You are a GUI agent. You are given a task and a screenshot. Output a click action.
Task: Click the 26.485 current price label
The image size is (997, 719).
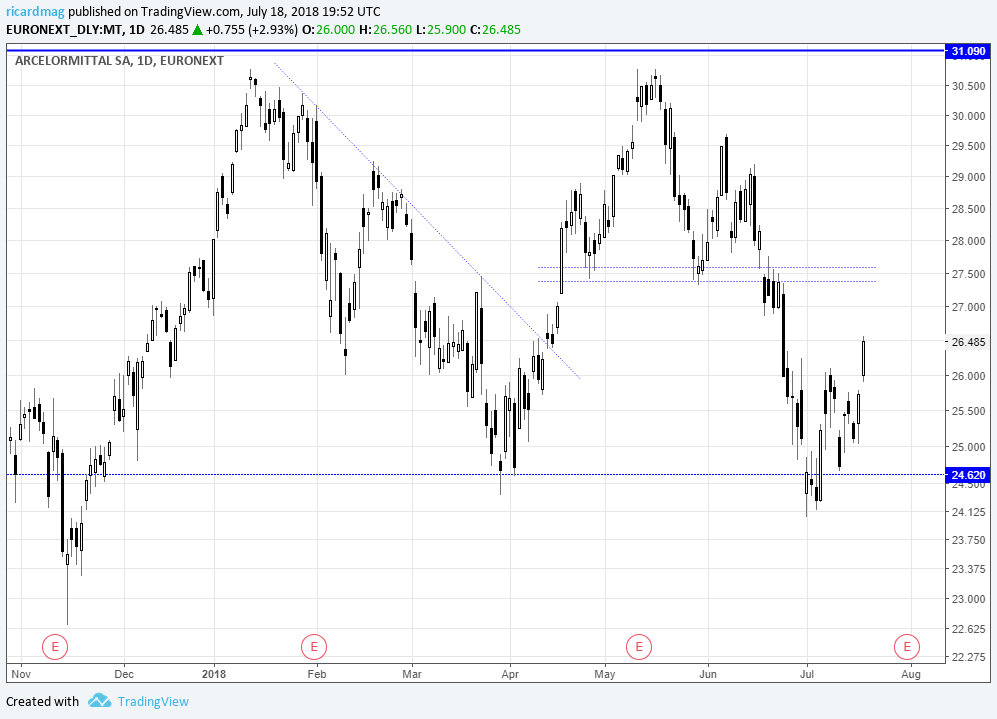968,342
